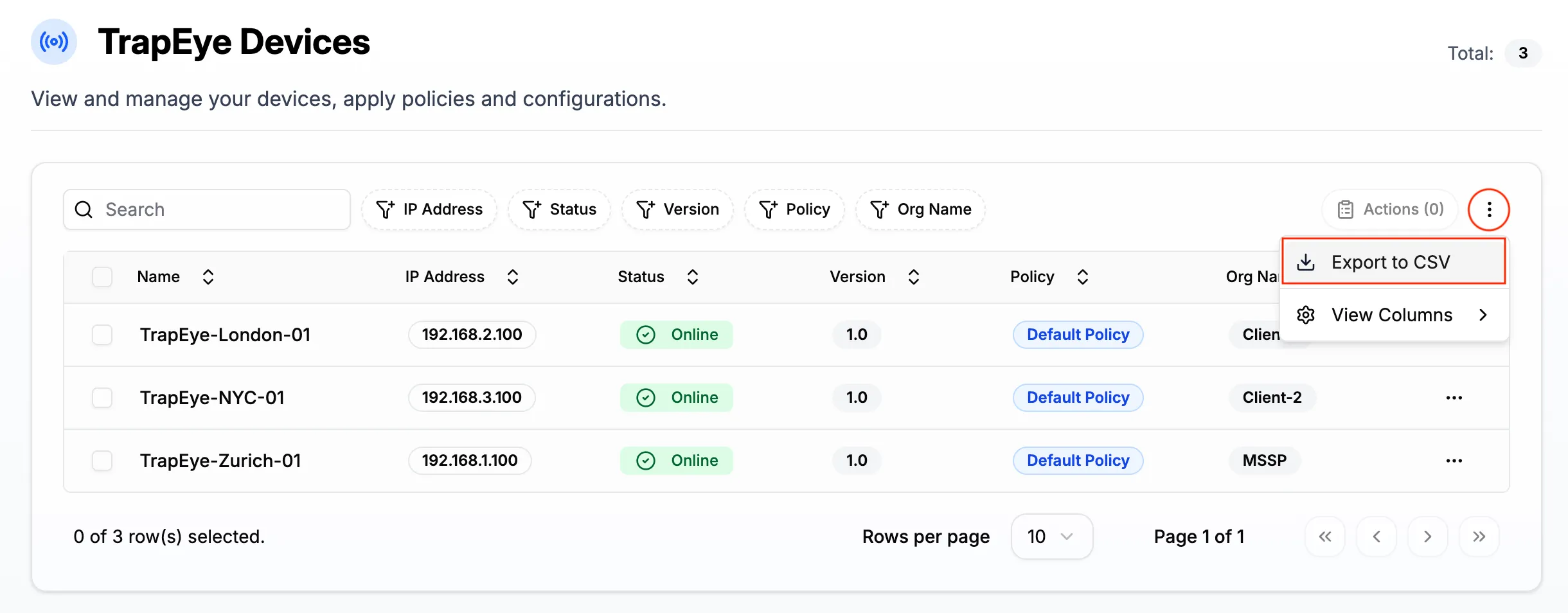Viewport: 1568px width, 613px height.
Task: Open the search magnifier icon
Action: coord(84,209)
